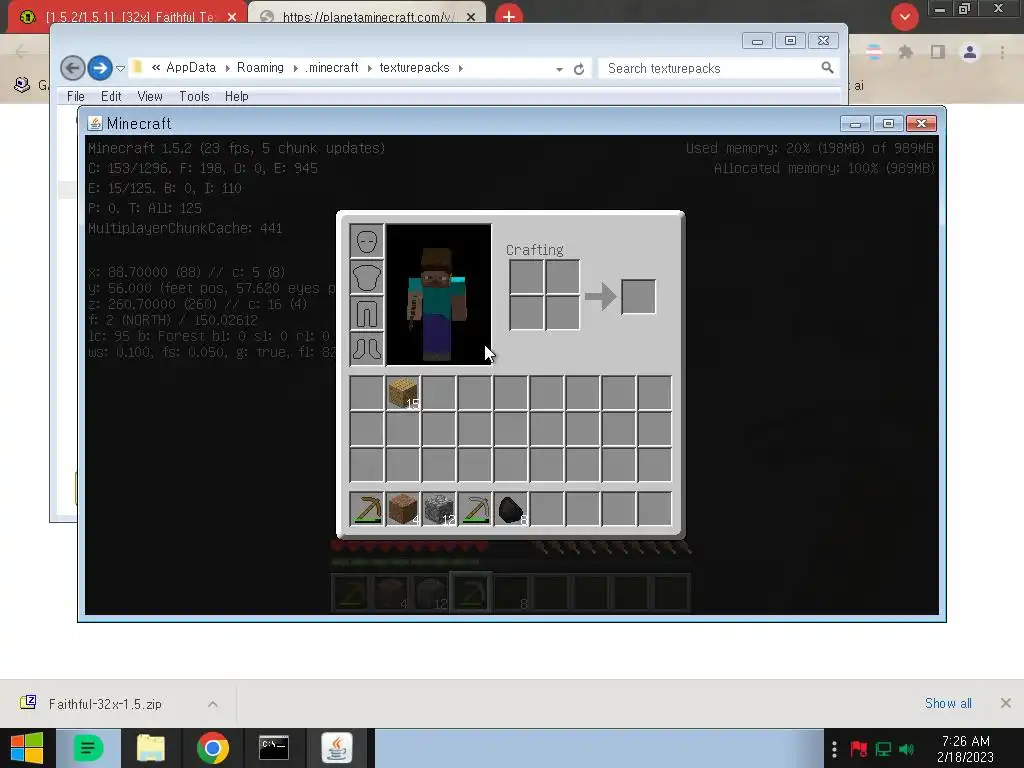Open the Tools menu in Explorer

click(195, 97)
